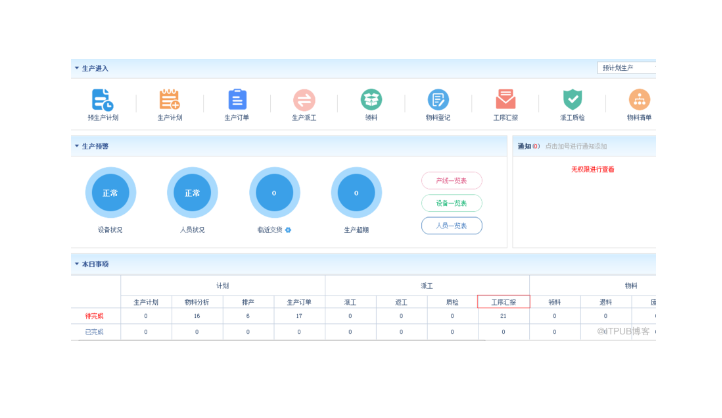Screen dimensions: 722x418
Task: Click the 物料 group header in table
Action: pos(631,285)
